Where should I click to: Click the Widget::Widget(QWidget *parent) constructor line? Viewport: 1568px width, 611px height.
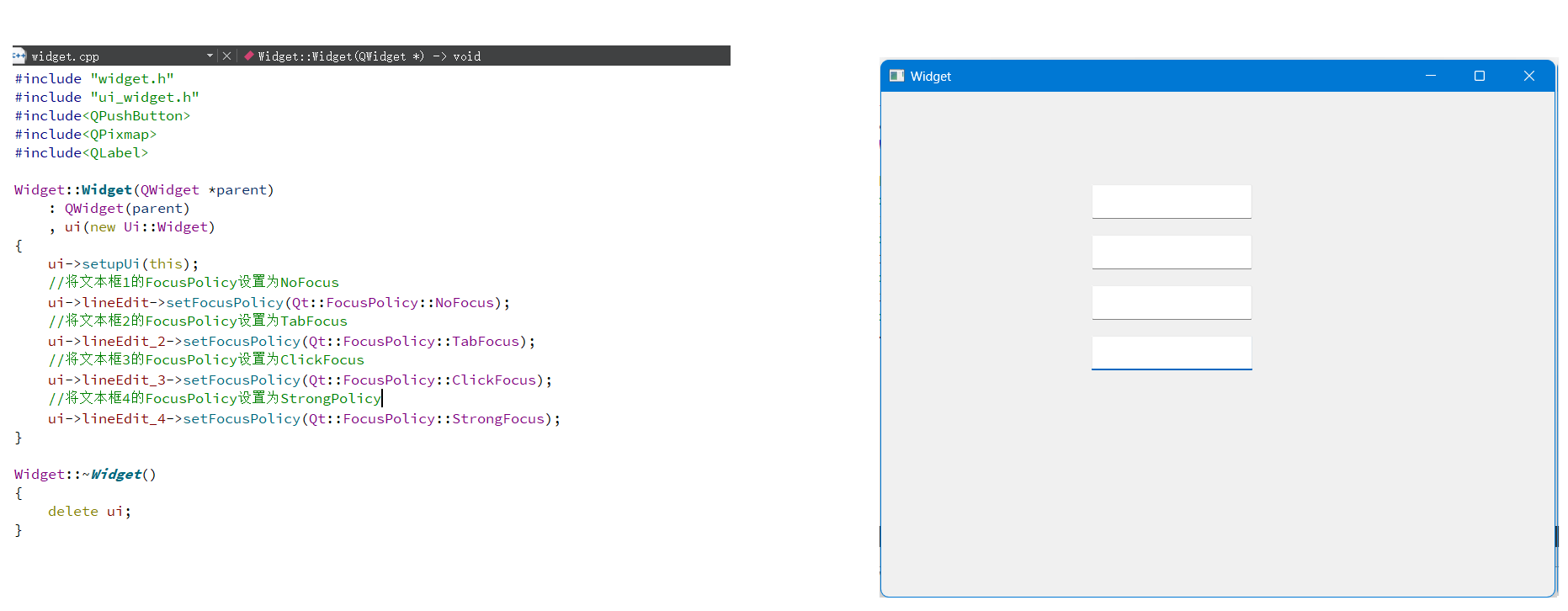click(x=144, y=190)
